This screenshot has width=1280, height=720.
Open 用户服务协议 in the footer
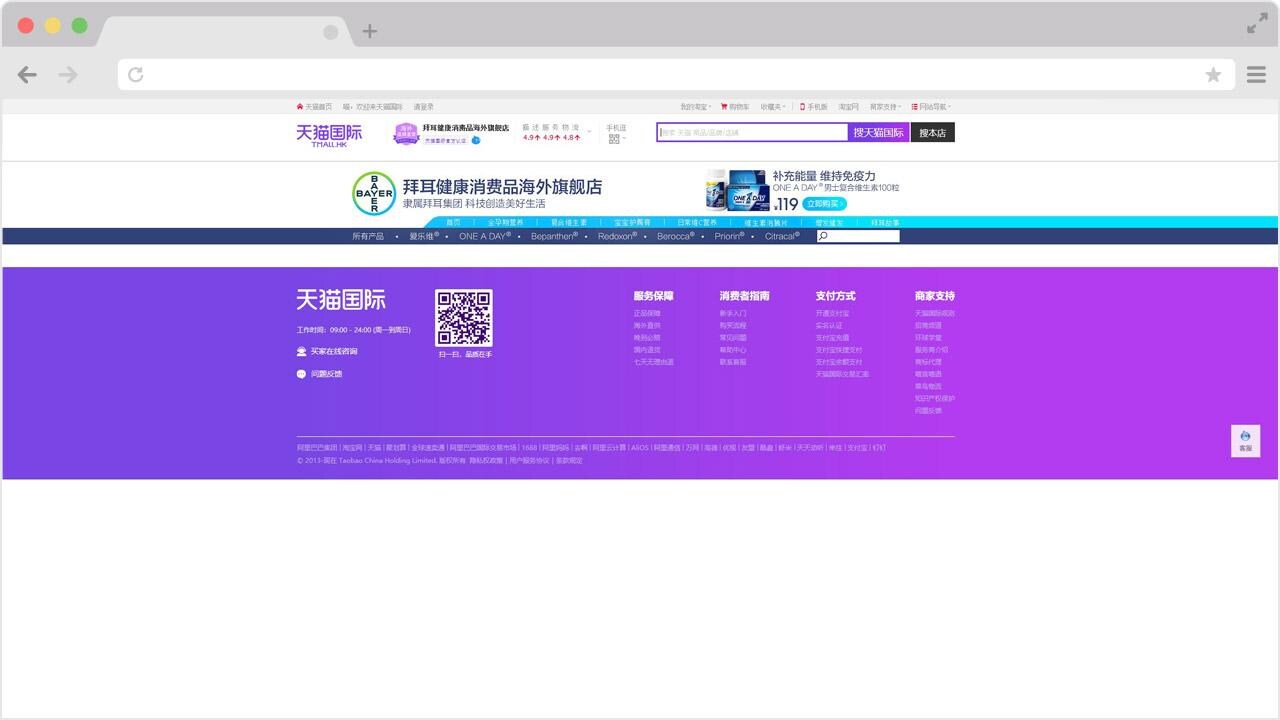point(529,461)
